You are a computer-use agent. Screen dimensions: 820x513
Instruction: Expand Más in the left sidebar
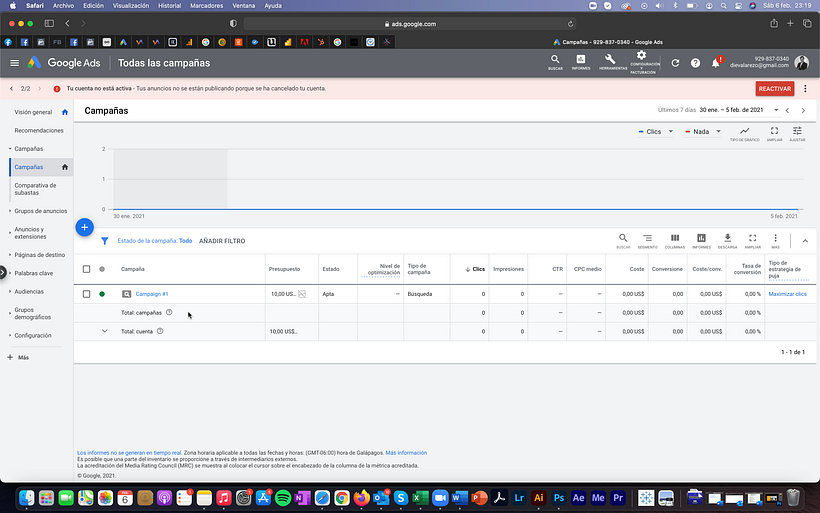pyautogui.click(x=18, y=357)
